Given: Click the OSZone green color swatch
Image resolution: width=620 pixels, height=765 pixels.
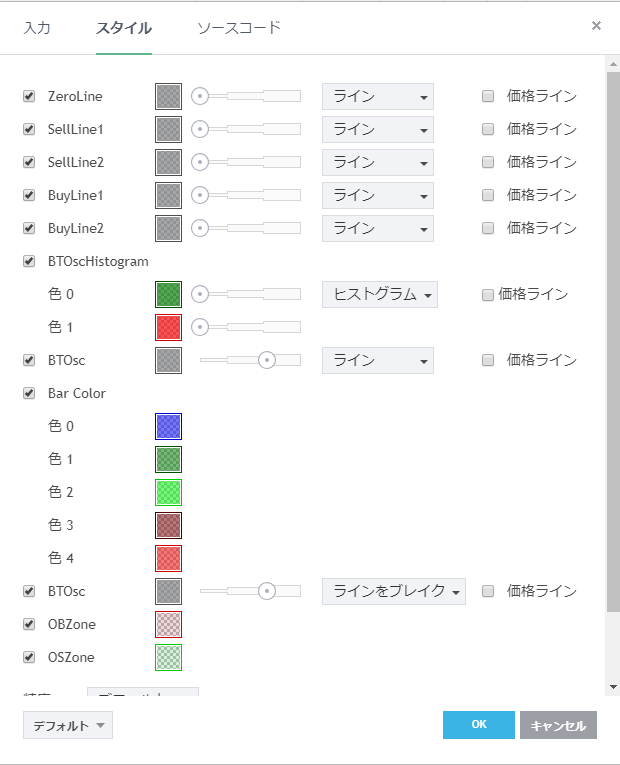Looking at the screenshot, I should coord(168,657).
